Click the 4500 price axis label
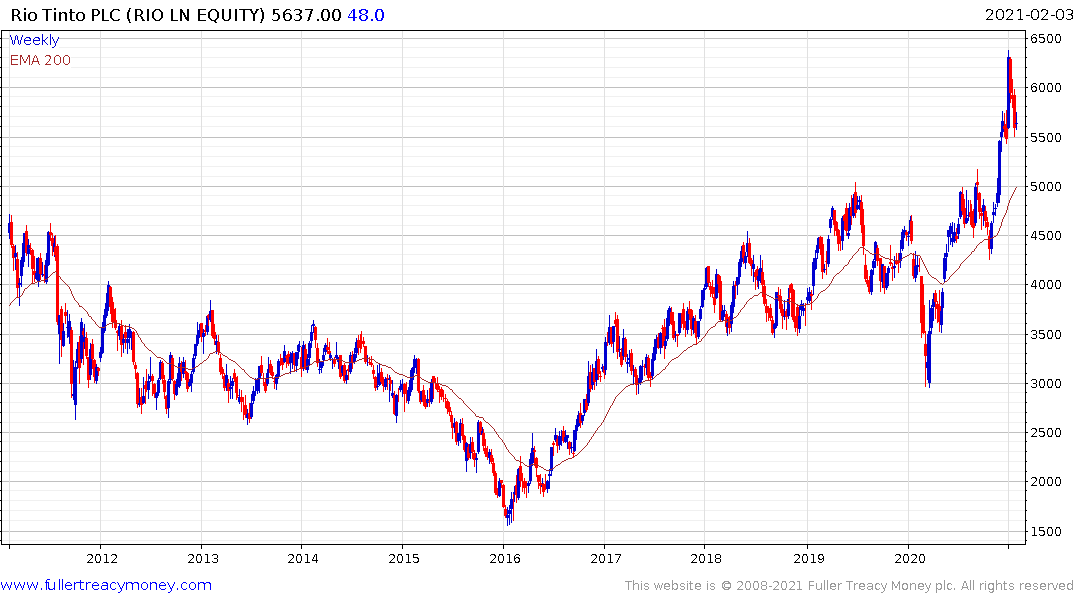This screenshot has height=600, width=1075. pyautogui.click(x=1046, y=236)
